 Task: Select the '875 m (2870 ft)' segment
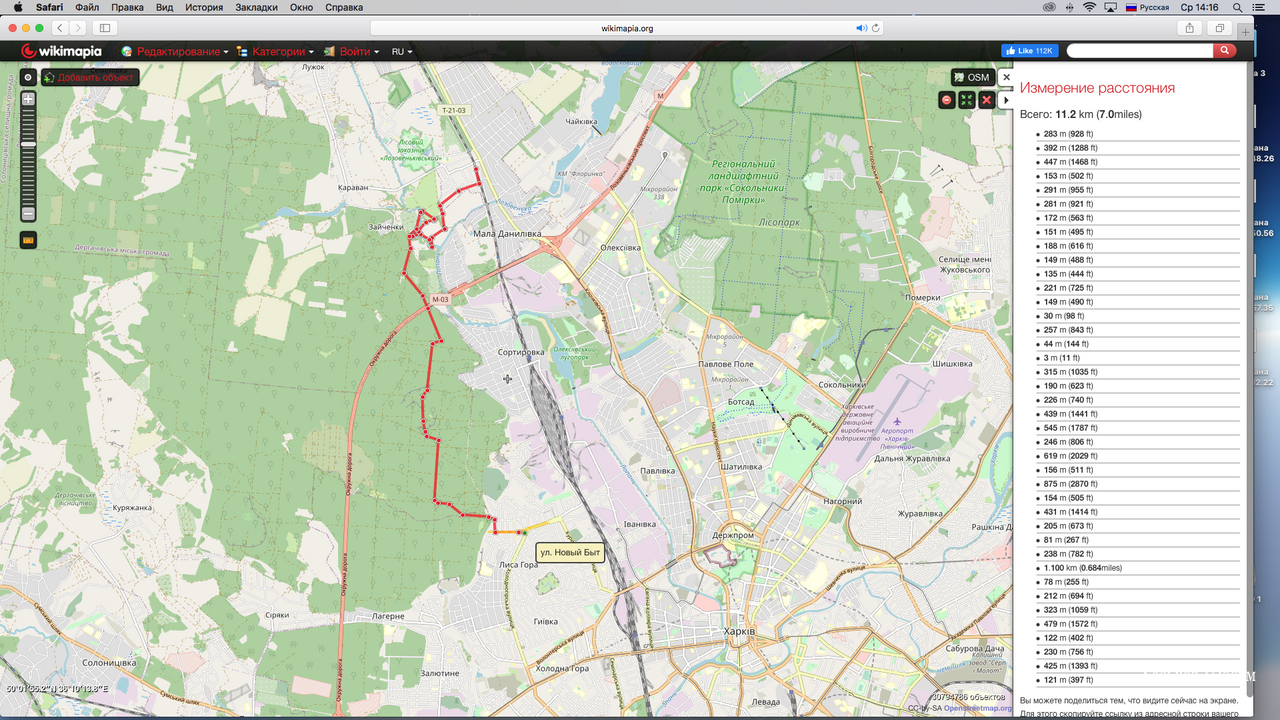[1072, 484]
